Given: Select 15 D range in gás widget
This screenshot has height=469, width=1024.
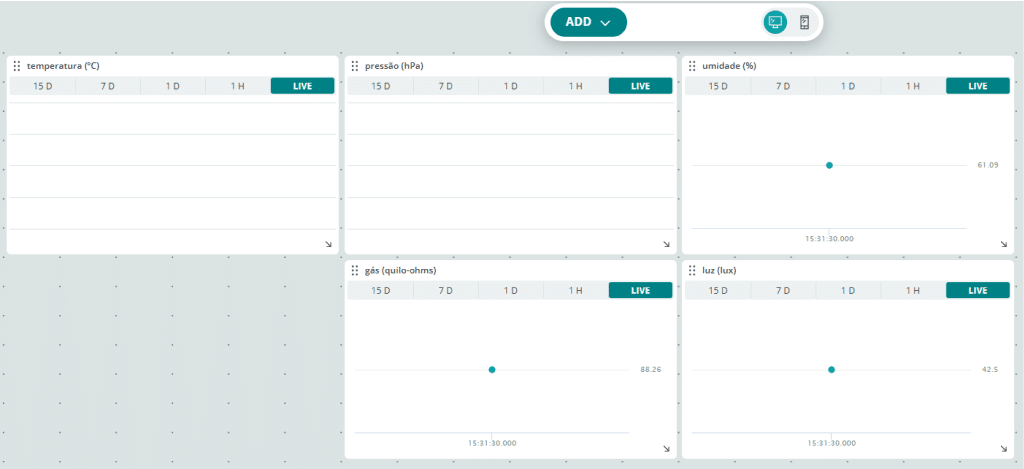Looking at the screenshot, I should tap(381, 291).
